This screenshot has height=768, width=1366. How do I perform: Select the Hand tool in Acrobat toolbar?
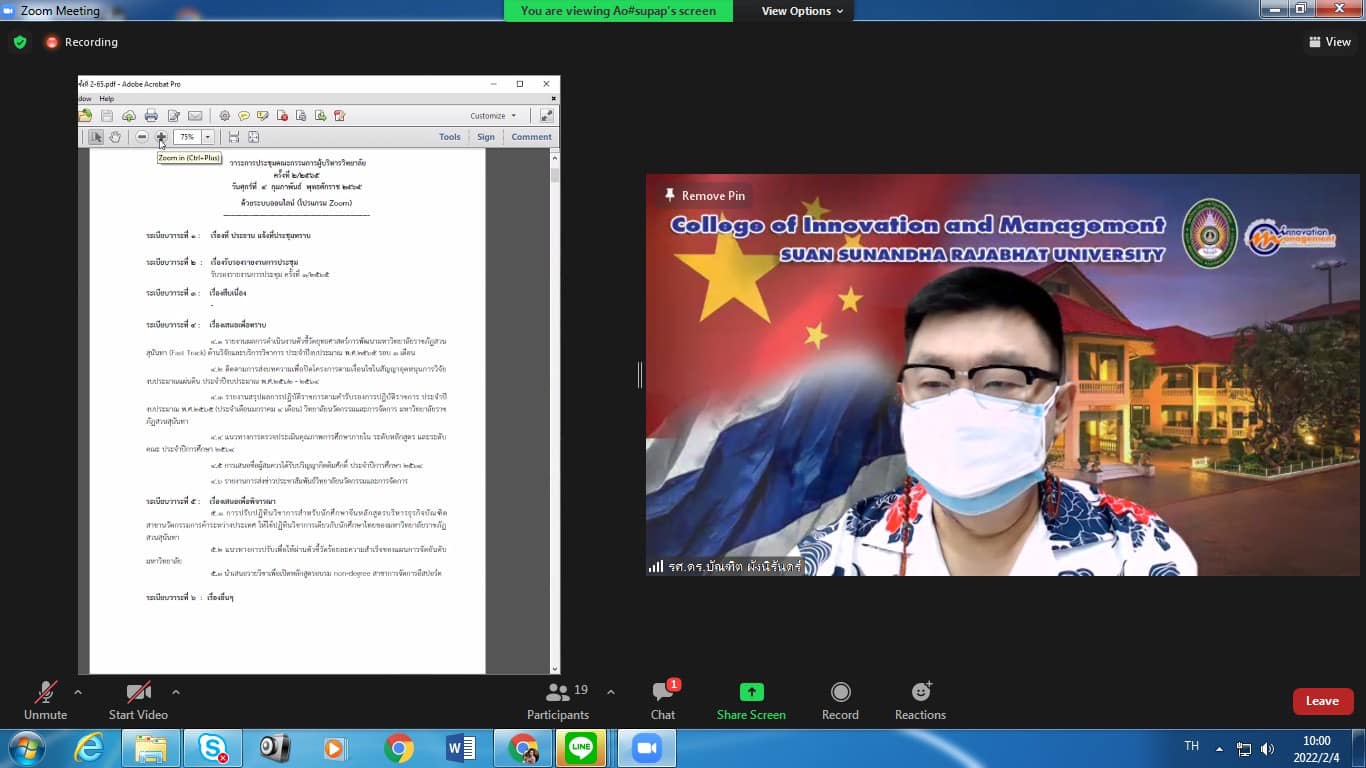click(115, 137)
